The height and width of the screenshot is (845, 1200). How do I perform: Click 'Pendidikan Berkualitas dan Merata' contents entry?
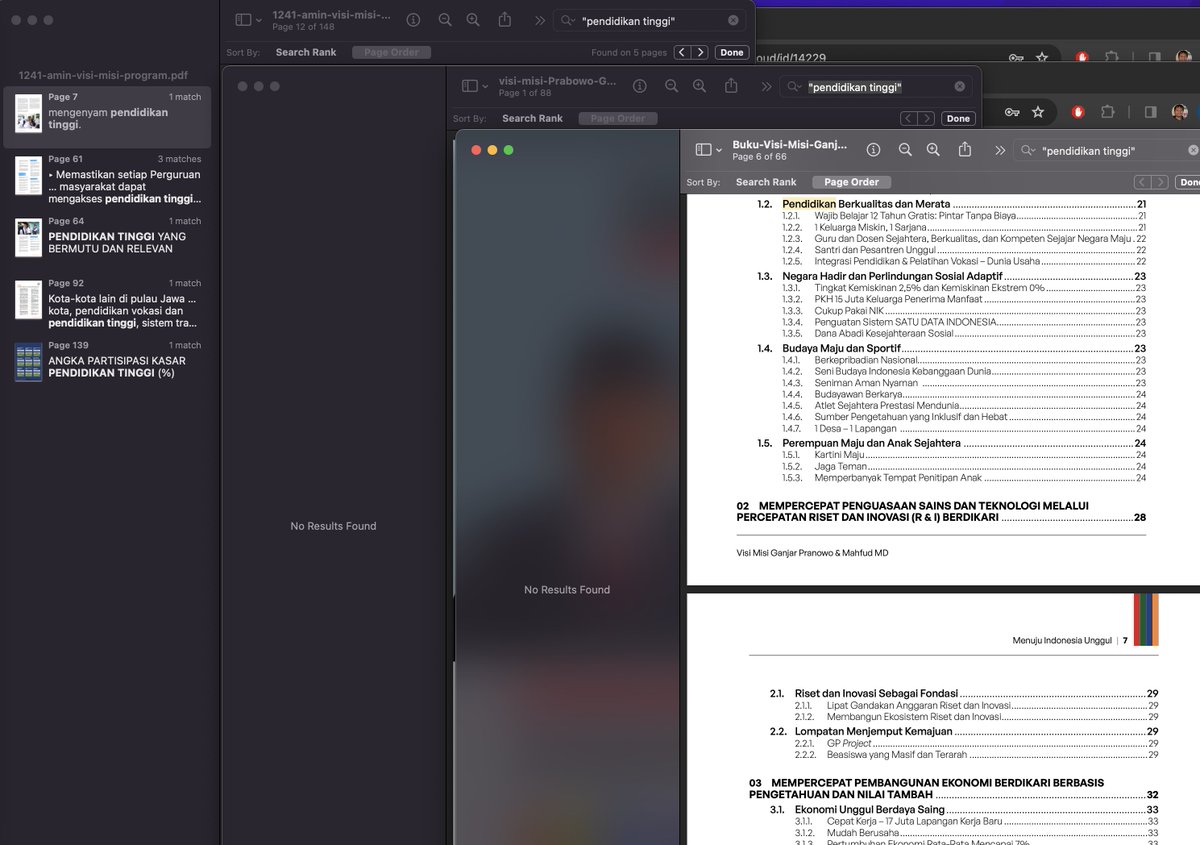pyautogui.click(x=866, y=204)
